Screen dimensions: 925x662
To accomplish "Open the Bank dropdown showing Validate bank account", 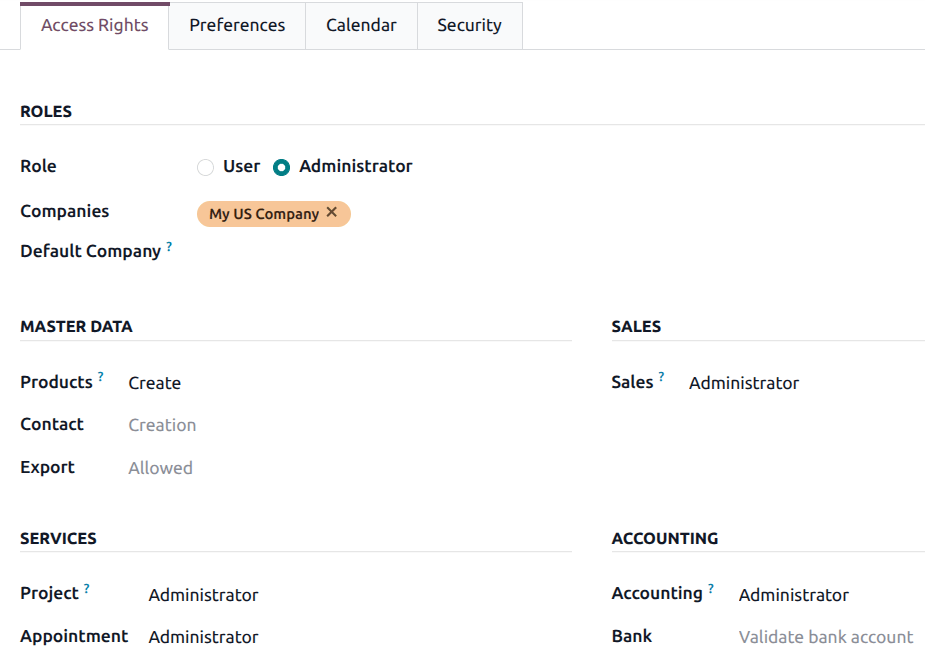I will click(x=832, y=637).
